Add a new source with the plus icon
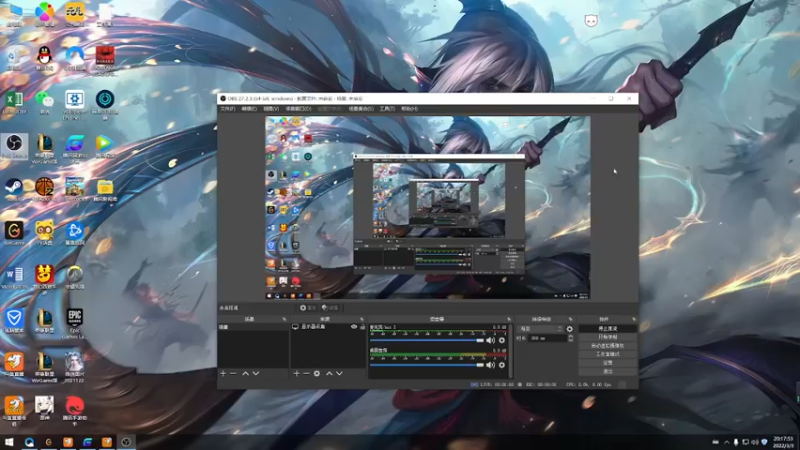The width and height of the screenshot is (800, 450). 296,373
